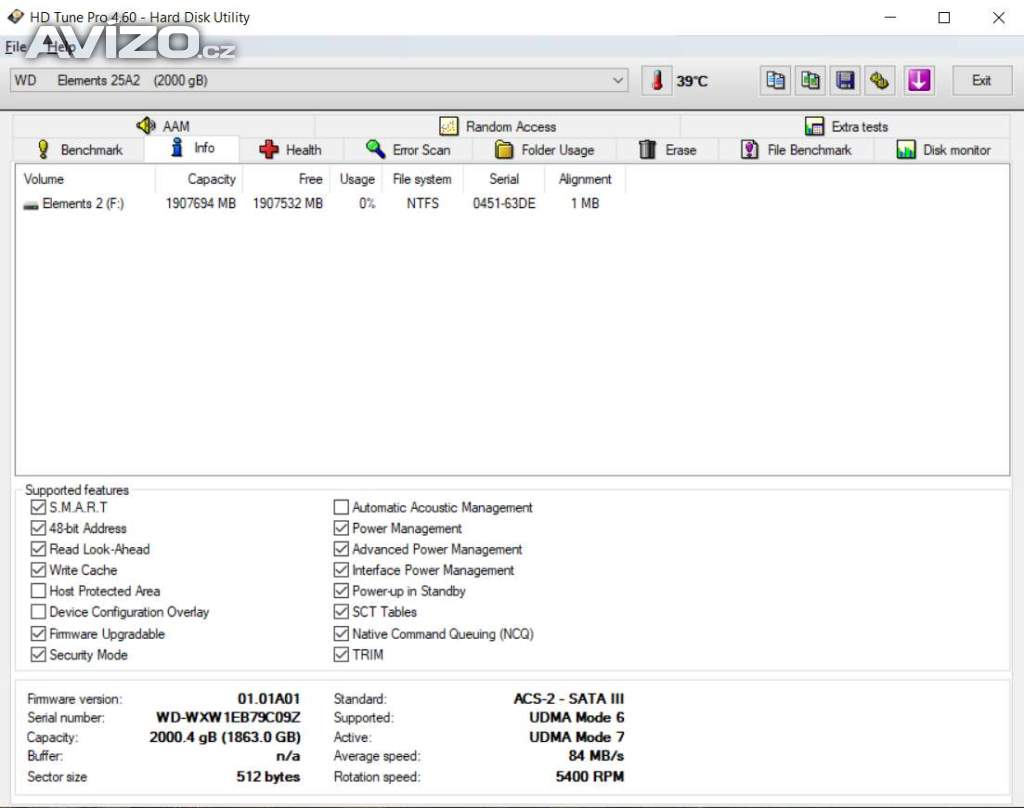This screenshot has height=808, width=1024.
Task: Click the File system column header
Action: pos(423,179)
